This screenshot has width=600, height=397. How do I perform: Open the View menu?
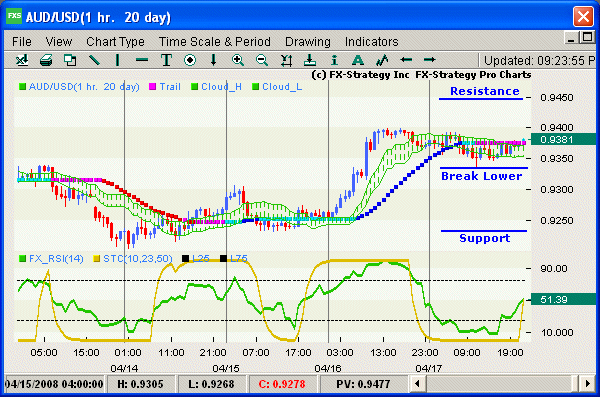click(59, 41)
